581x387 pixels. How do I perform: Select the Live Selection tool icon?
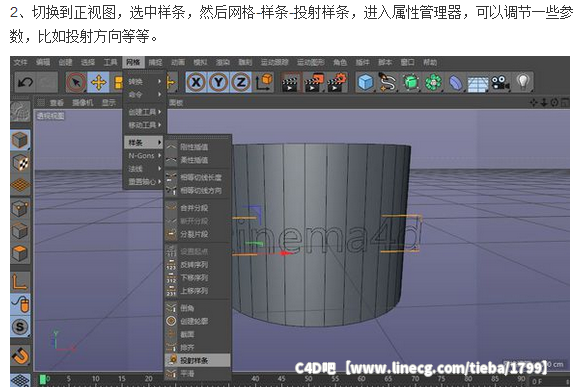pyautogui.click(x=76, y=82)
